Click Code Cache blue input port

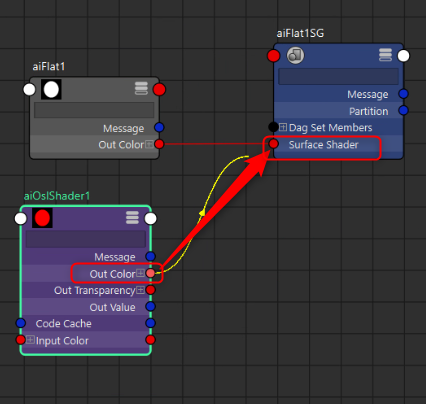point(21,323)
